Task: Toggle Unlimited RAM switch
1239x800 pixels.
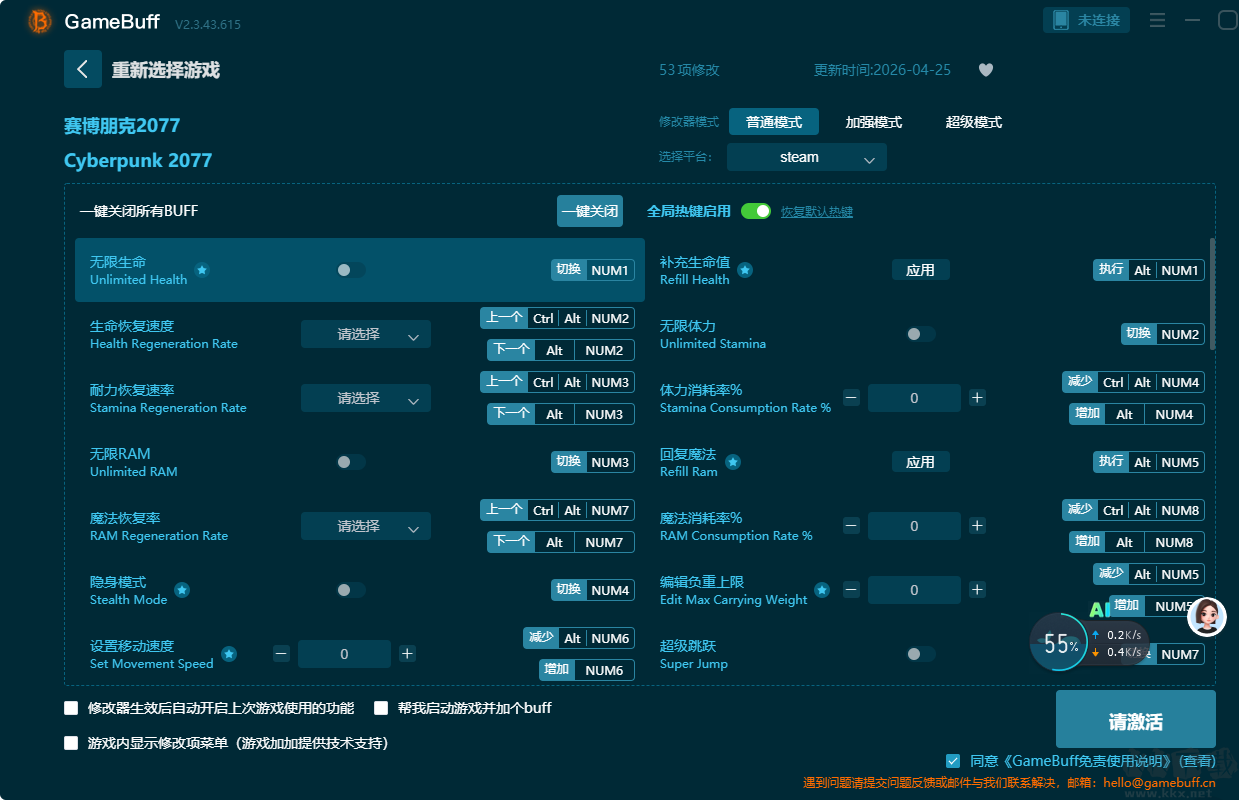Action: tap(350, 462)
